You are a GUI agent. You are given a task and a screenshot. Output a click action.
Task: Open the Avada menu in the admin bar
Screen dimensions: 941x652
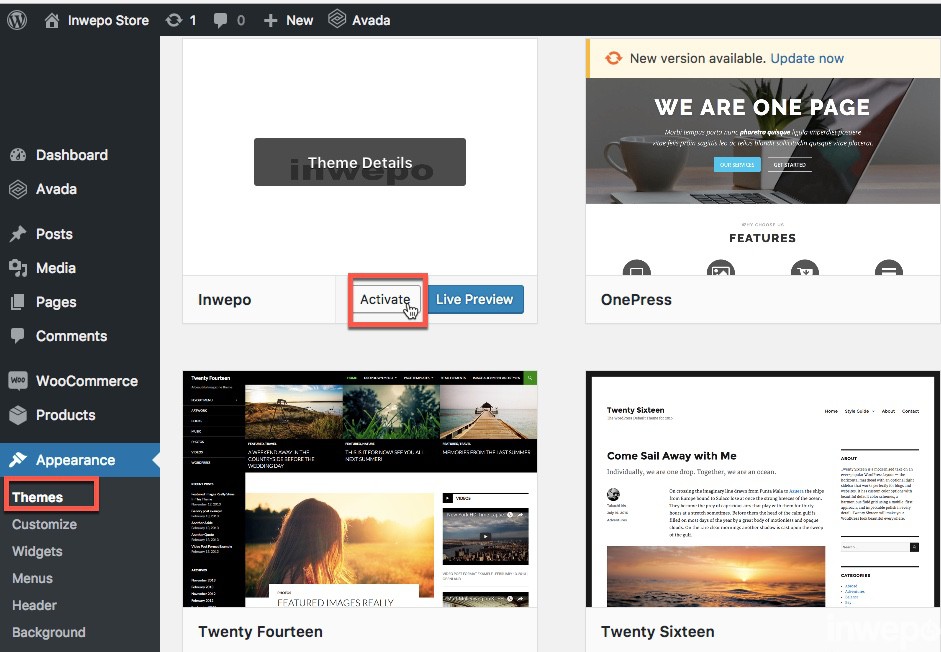pos(358,19)
